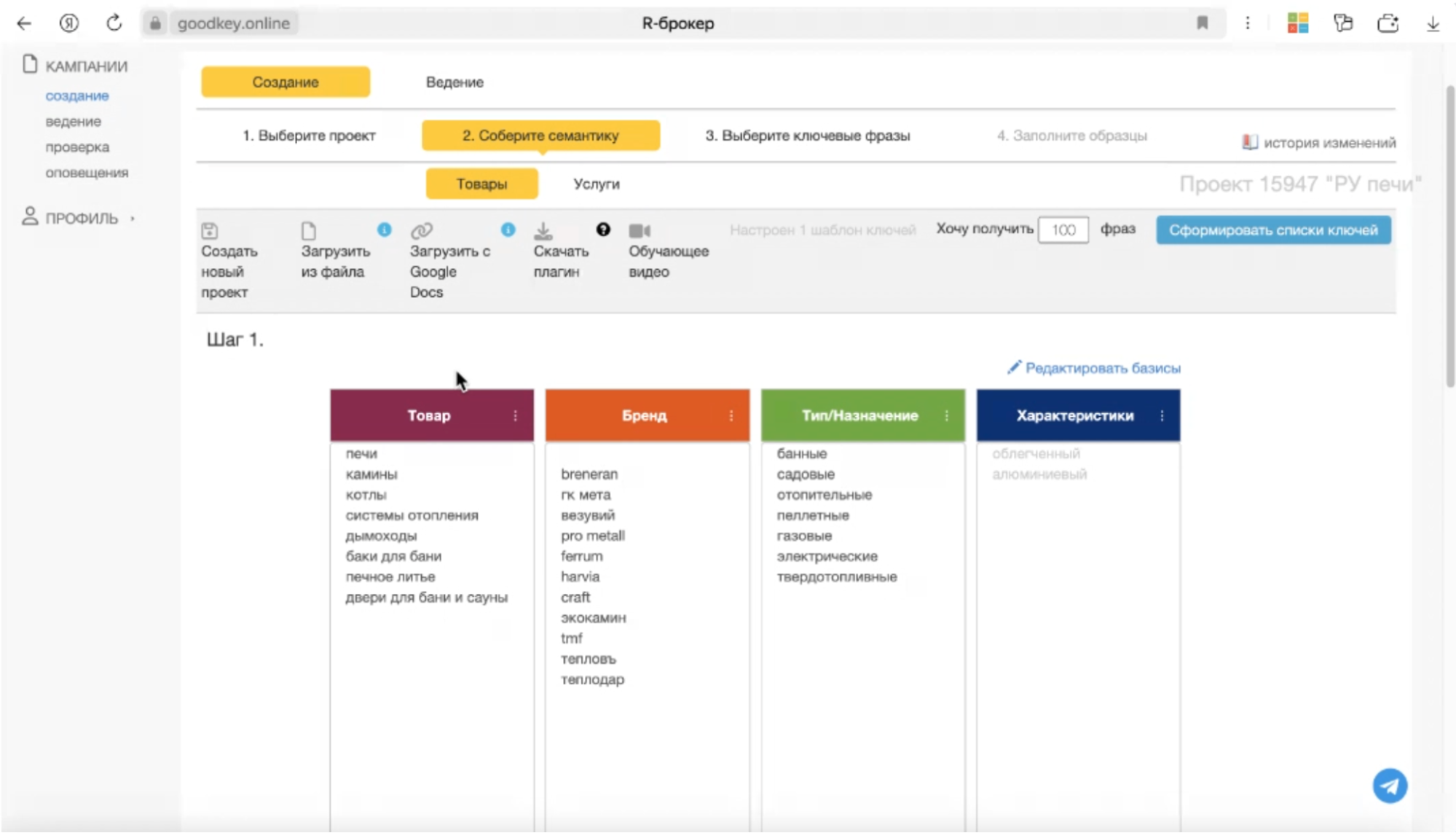Open the black question mark help icon

603,230
